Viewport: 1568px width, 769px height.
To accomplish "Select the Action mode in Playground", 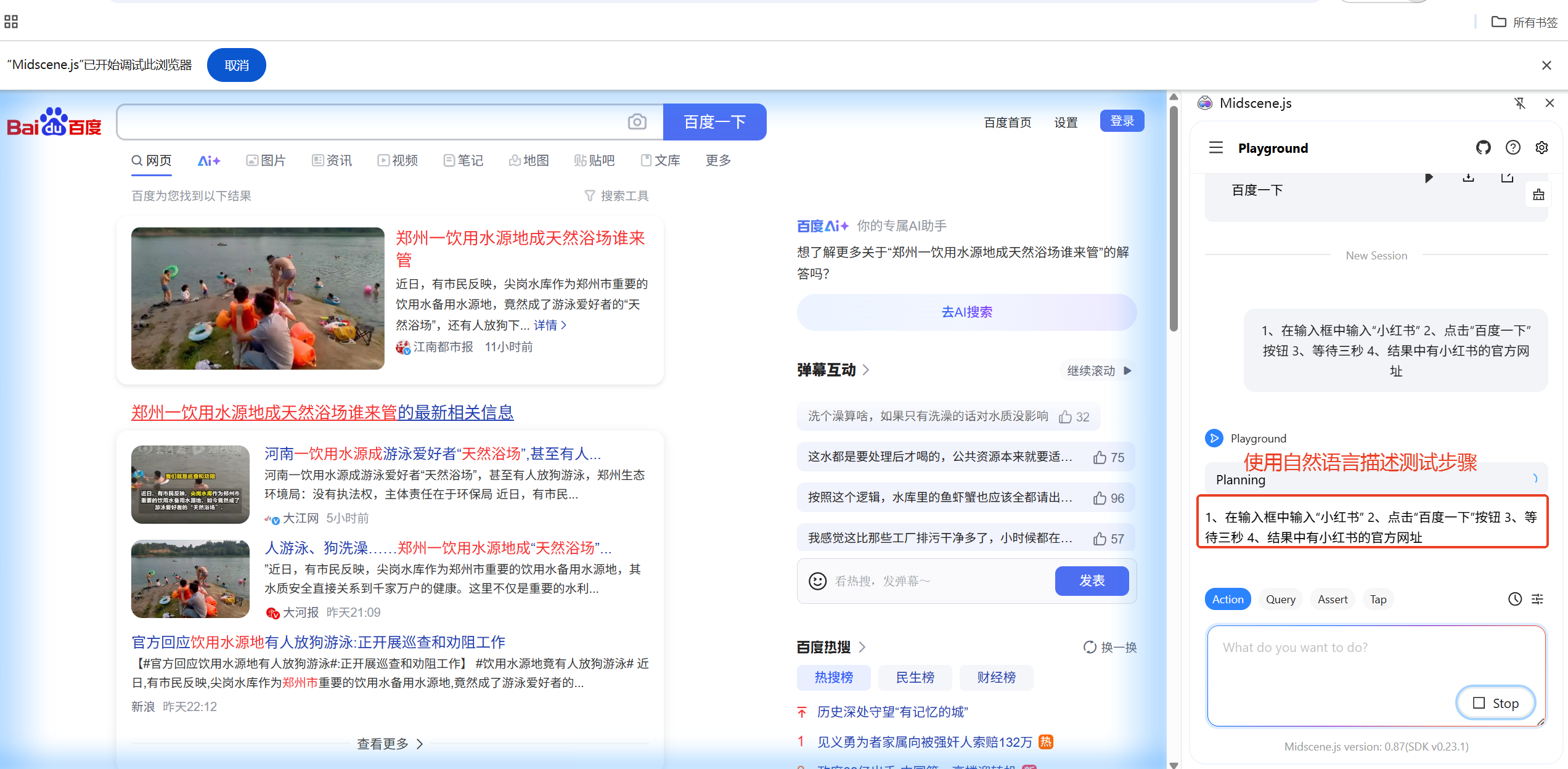I will click(1227, 599).
